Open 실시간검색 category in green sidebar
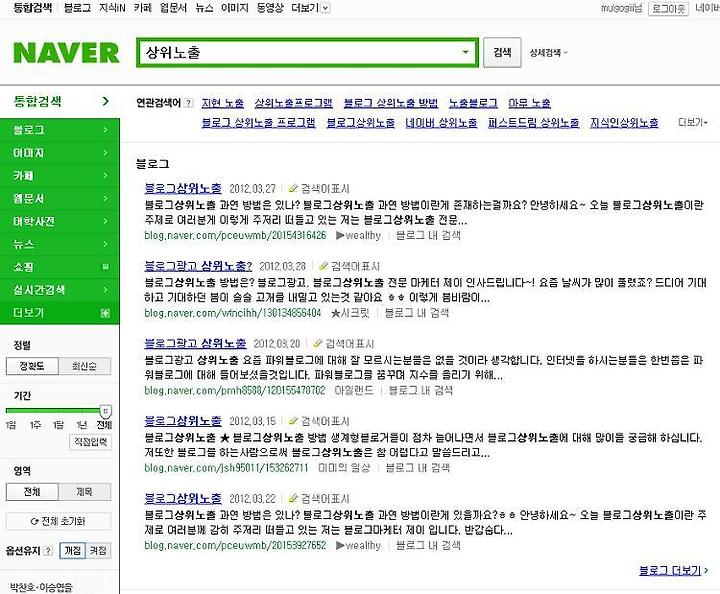 (x=60, y=290)
